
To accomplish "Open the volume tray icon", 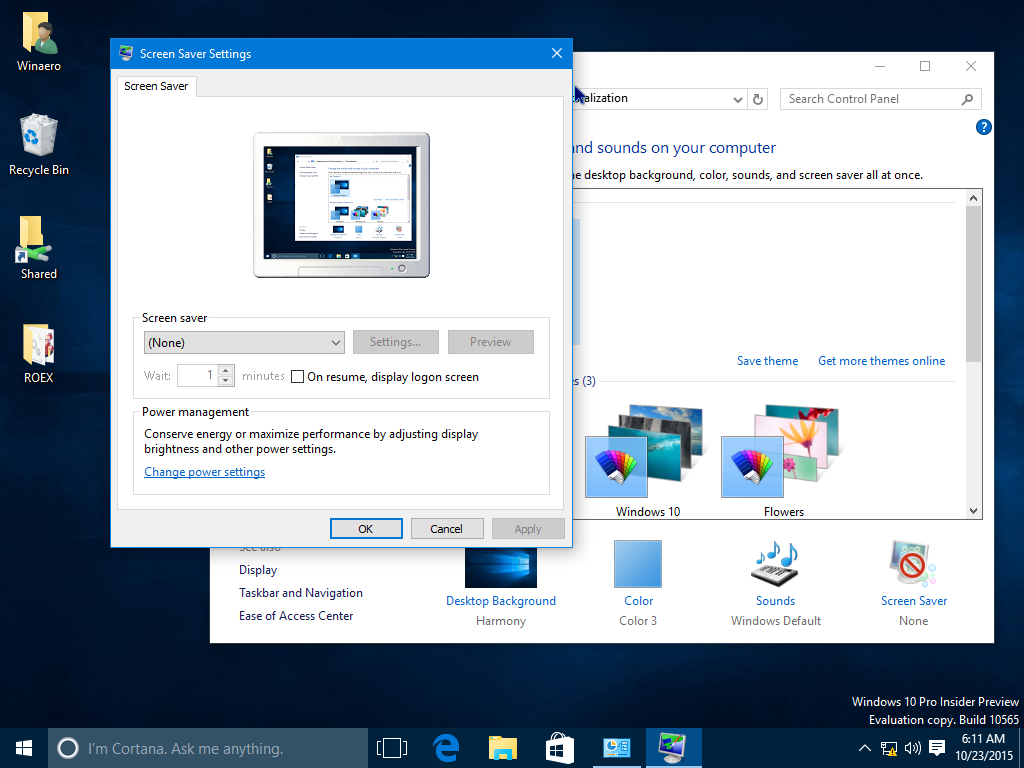I will click(x=912, y=748).
